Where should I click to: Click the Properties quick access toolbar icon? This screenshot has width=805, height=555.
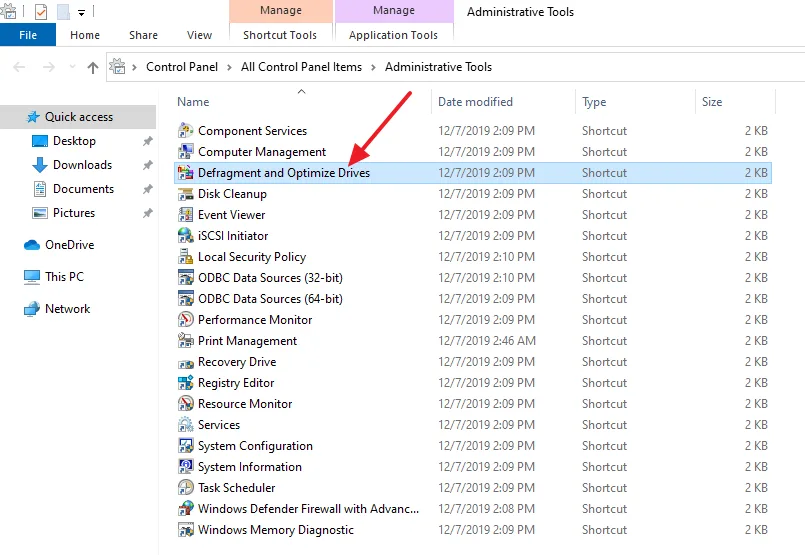coord(41,11)
